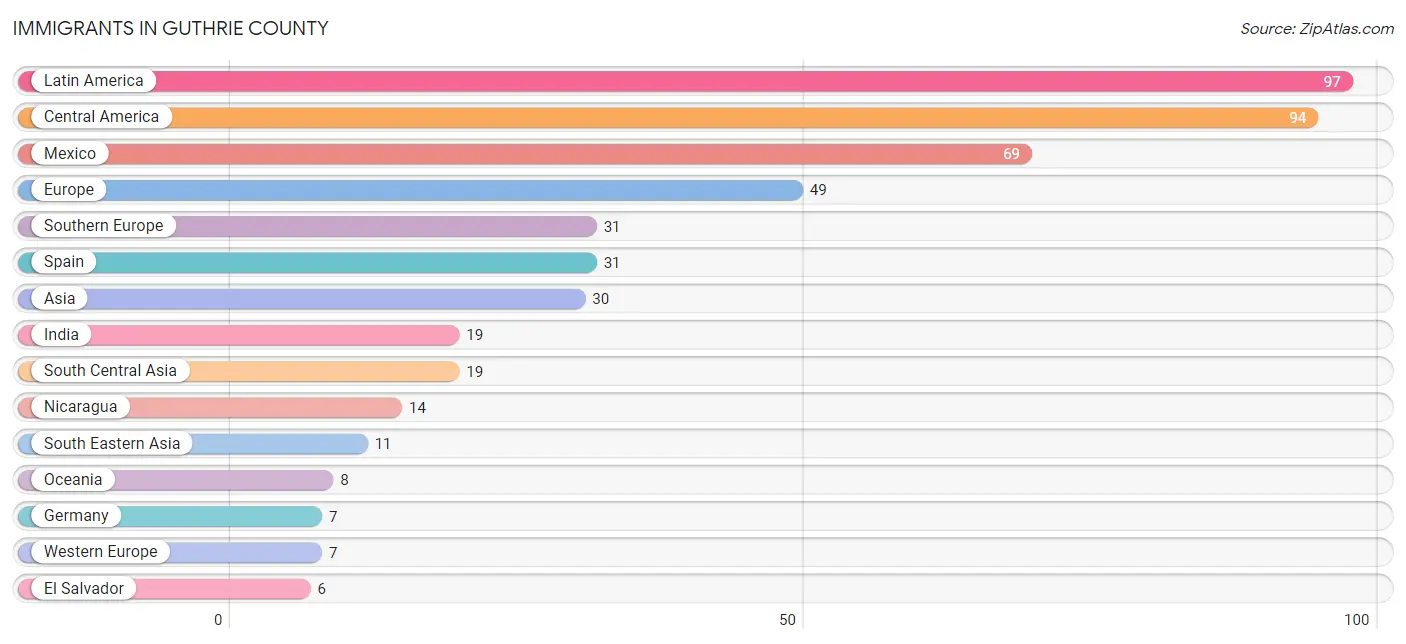Select the Oceania purple bar

click(175, 480)
